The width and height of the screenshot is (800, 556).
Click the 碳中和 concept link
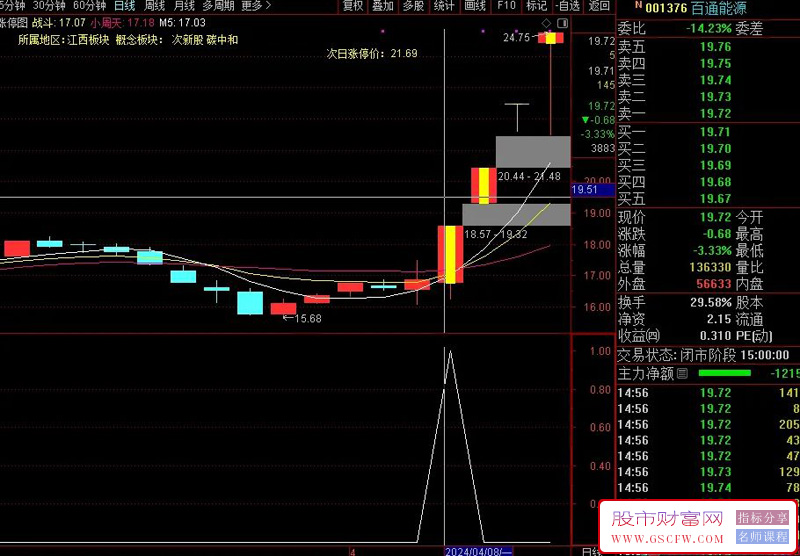222,40
